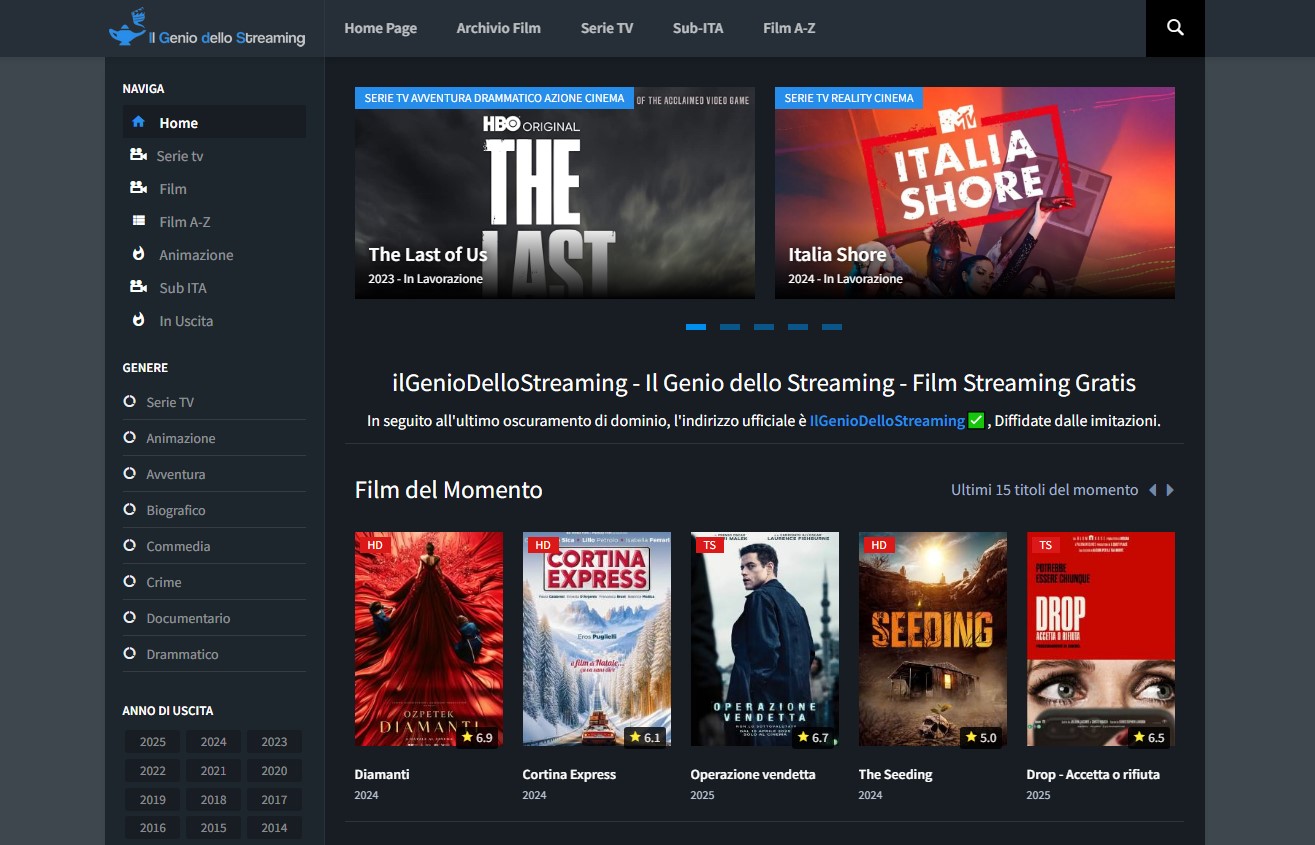Open Archivio Film in top navigation
The width and height of the screenshot is (1315, 845).
(x=499, y=28)
